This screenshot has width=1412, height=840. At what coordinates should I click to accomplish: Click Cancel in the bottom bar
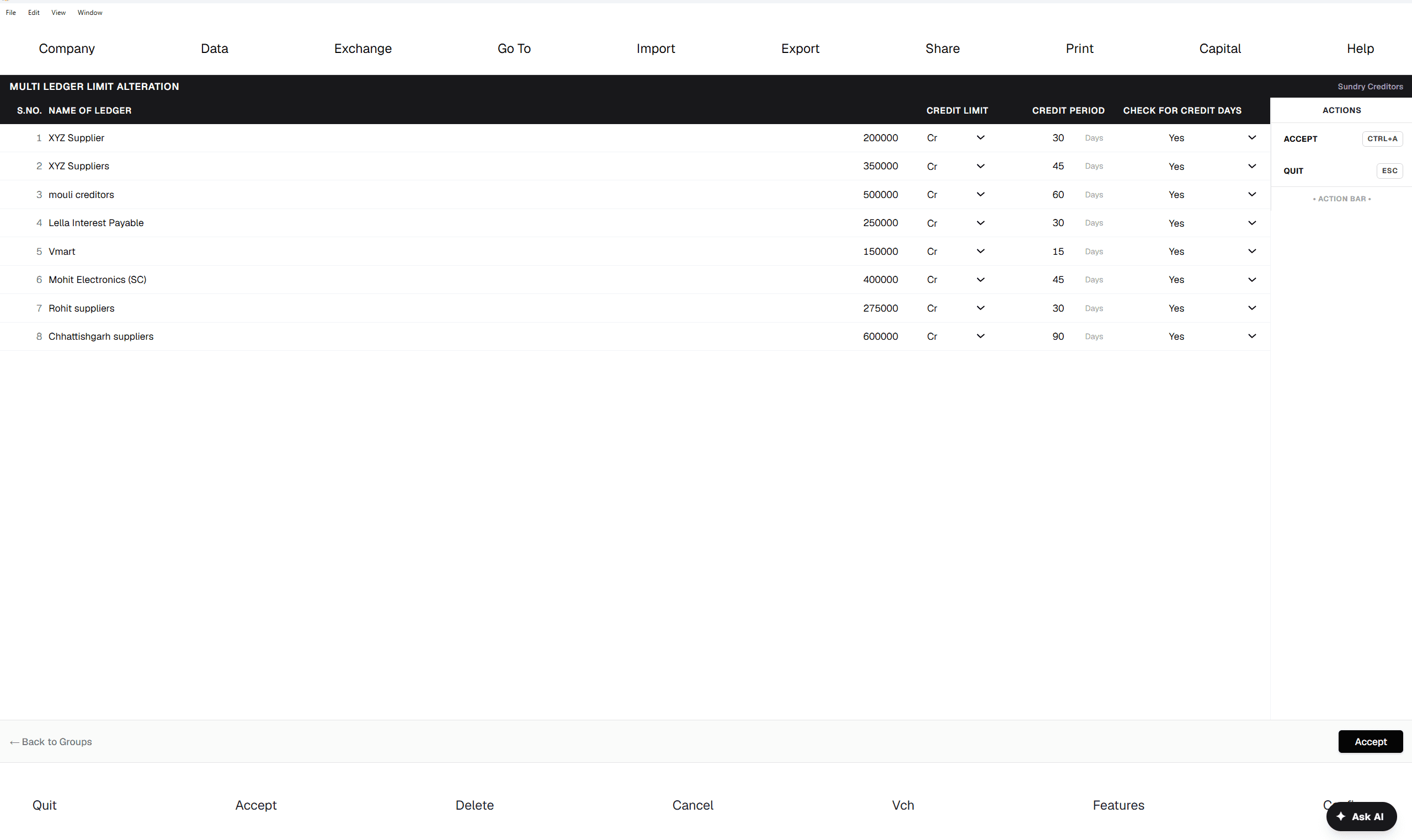click(692, 805)
